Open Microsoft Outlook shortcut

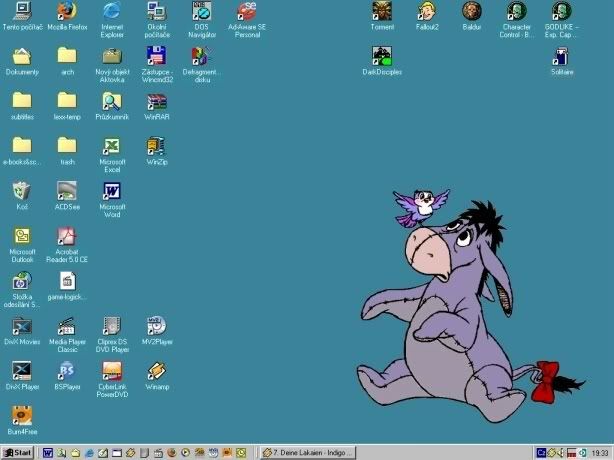pos(22,245)
